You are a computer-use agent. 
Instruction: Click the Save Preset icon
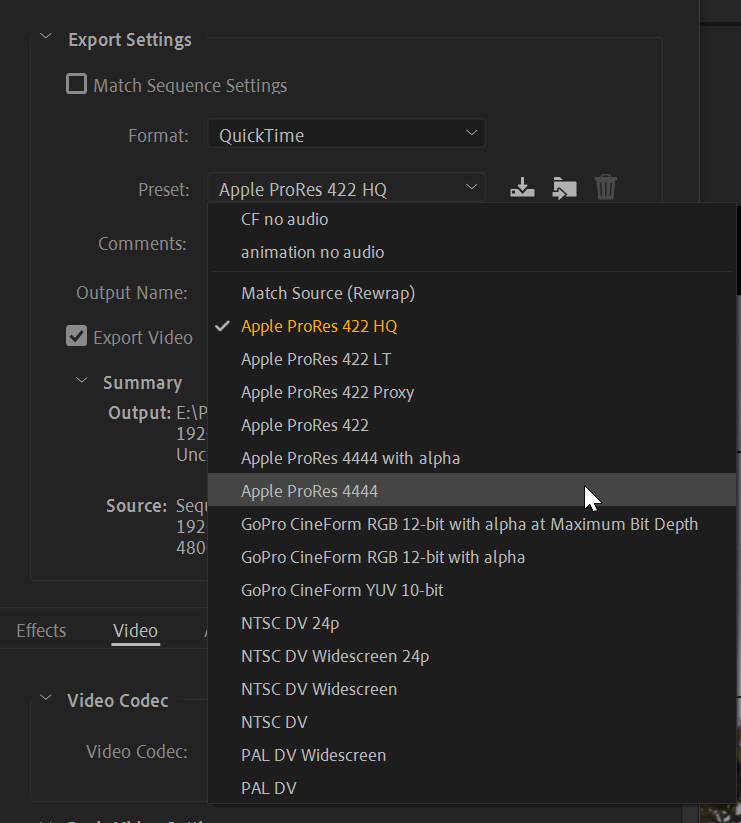coord(522,187)
